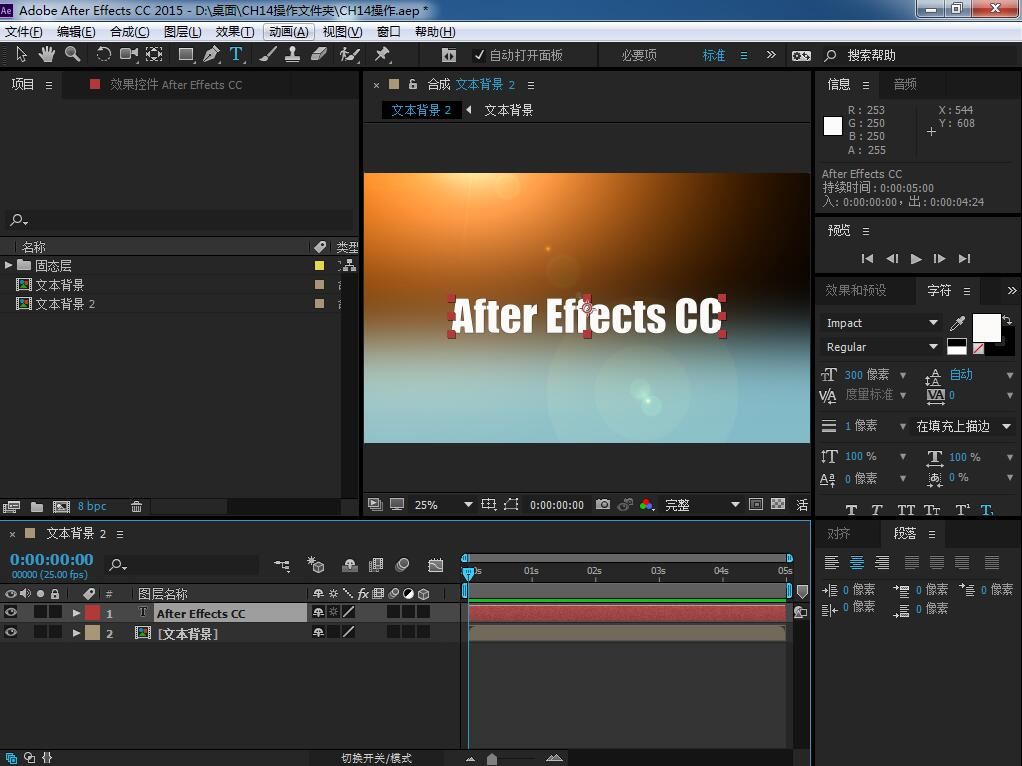1022x766 pixels.
Task: Select the Zoom magnifier tool
Action: tap(72, 55)
